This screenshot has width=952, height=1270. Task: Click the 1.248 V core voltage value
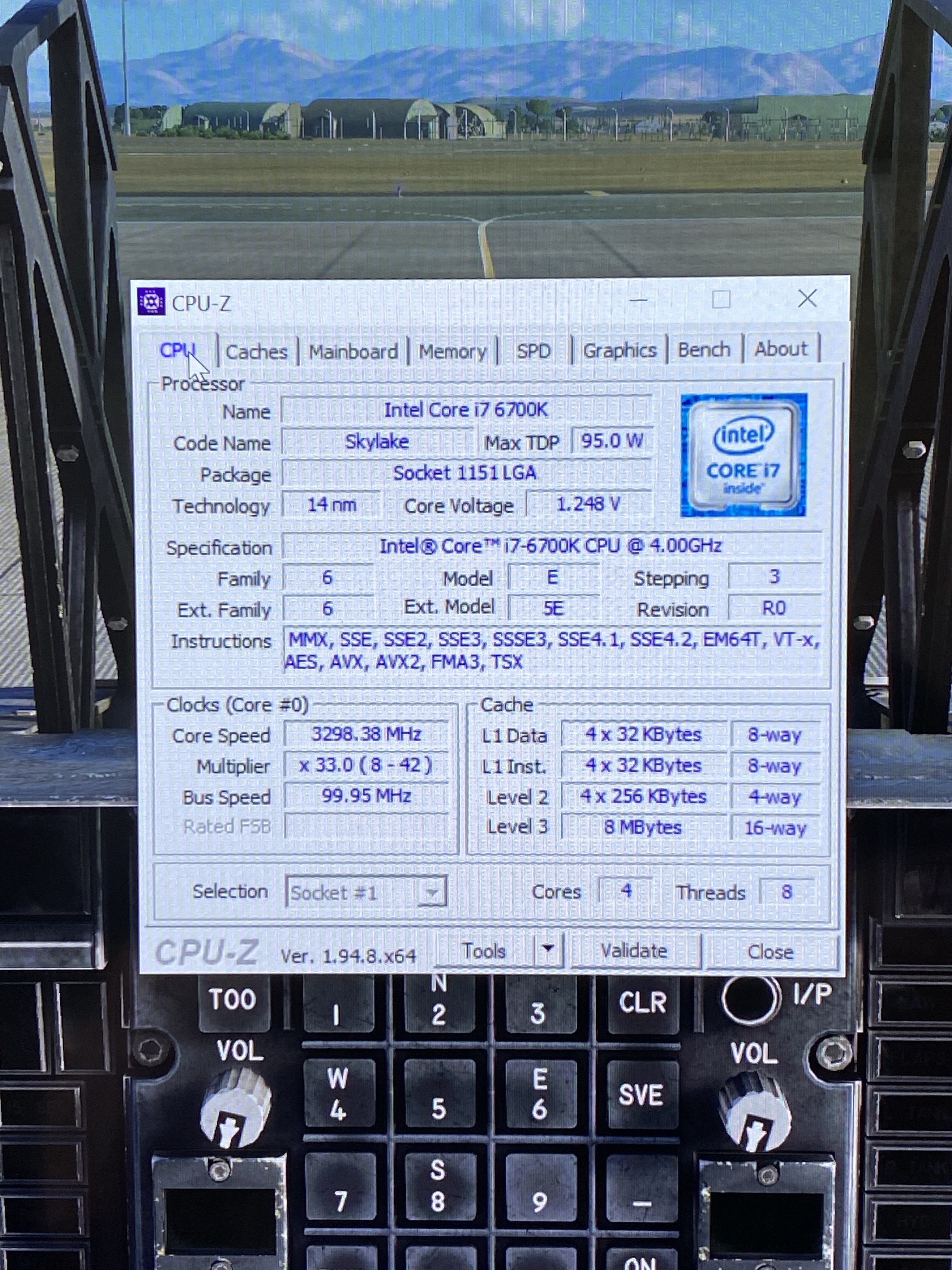[x=589, y=504]
